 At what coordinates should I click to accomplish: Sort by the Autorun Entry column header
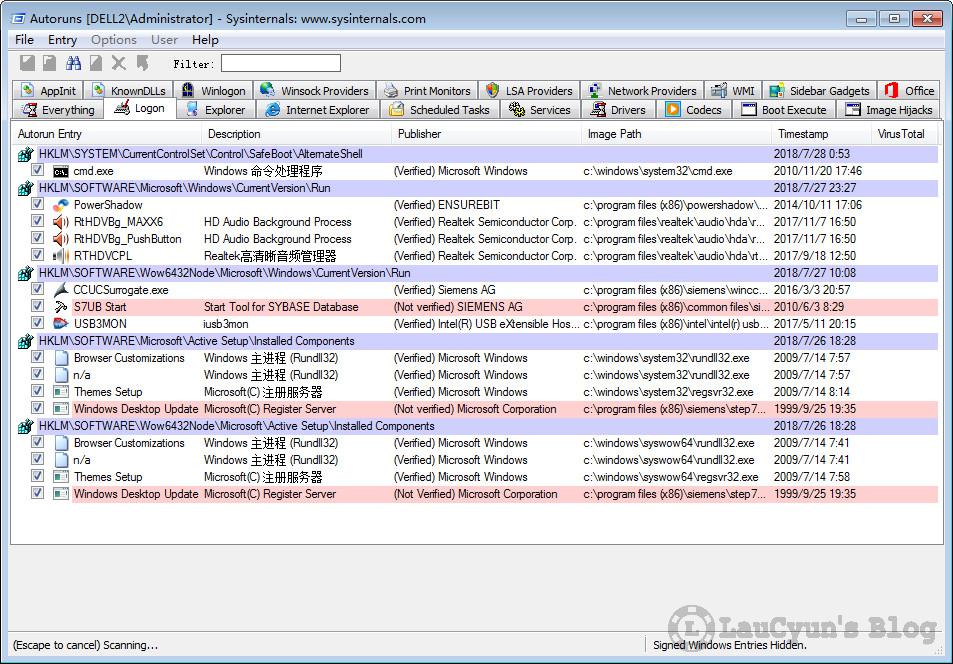pyautogui.click(x=106, y=134)
